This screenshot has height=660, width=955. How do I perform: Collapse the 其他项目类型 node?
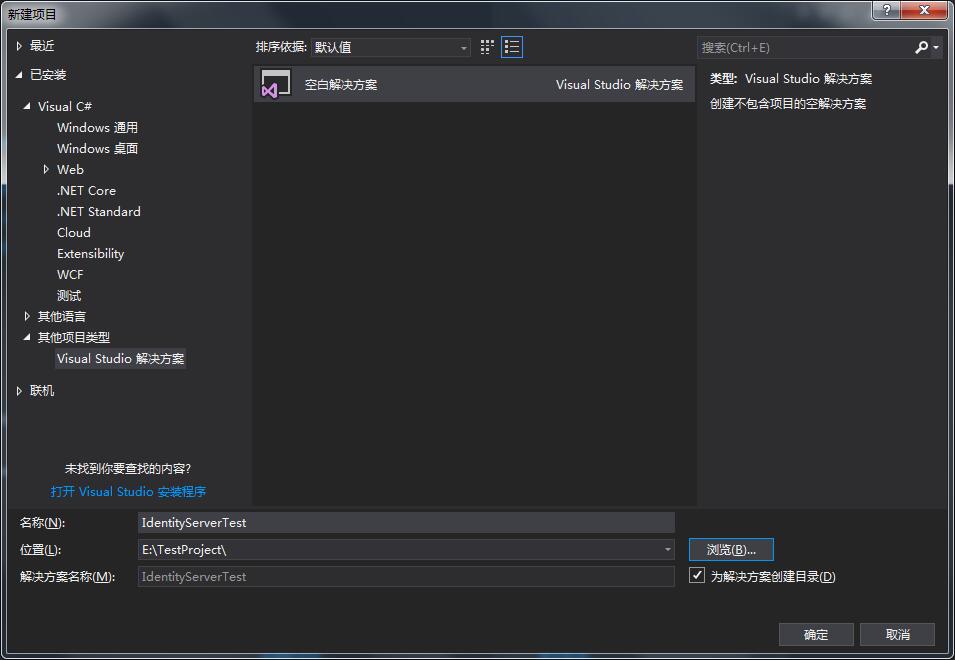27,337
